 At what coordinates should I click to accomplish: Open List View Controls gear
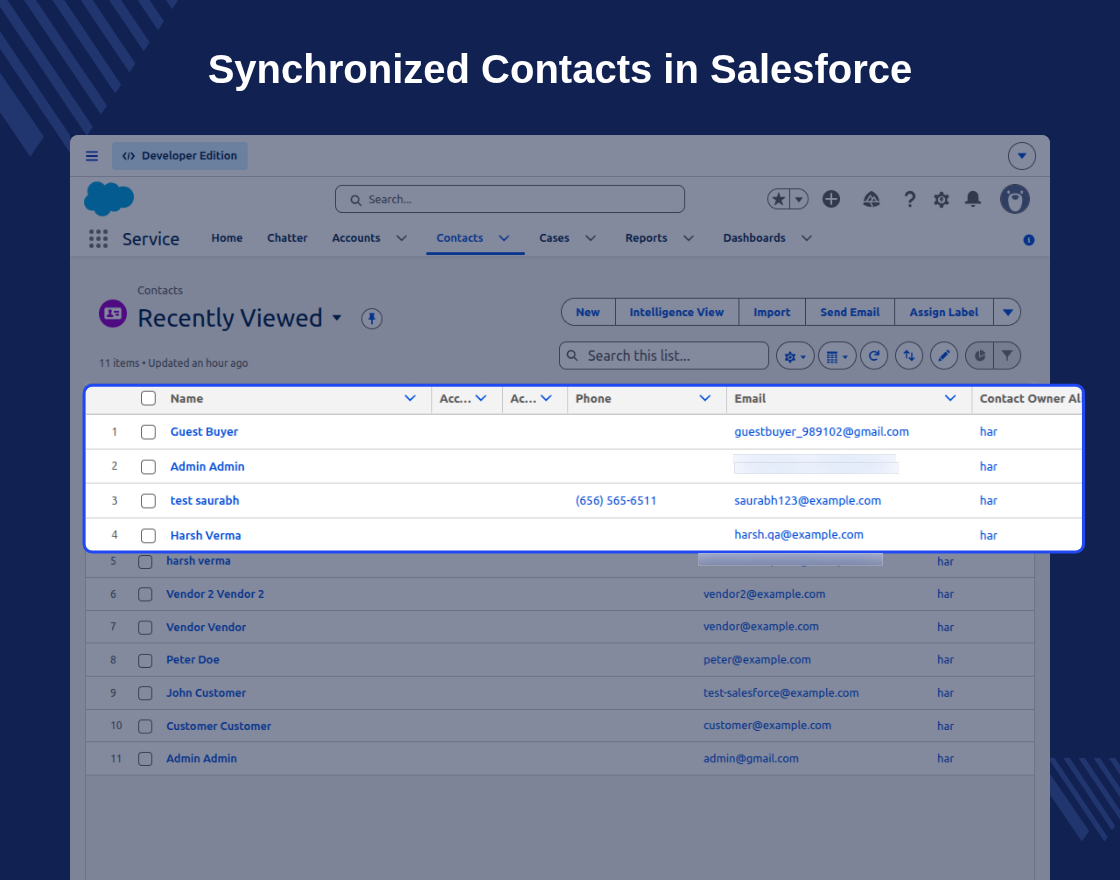(795, 356)
